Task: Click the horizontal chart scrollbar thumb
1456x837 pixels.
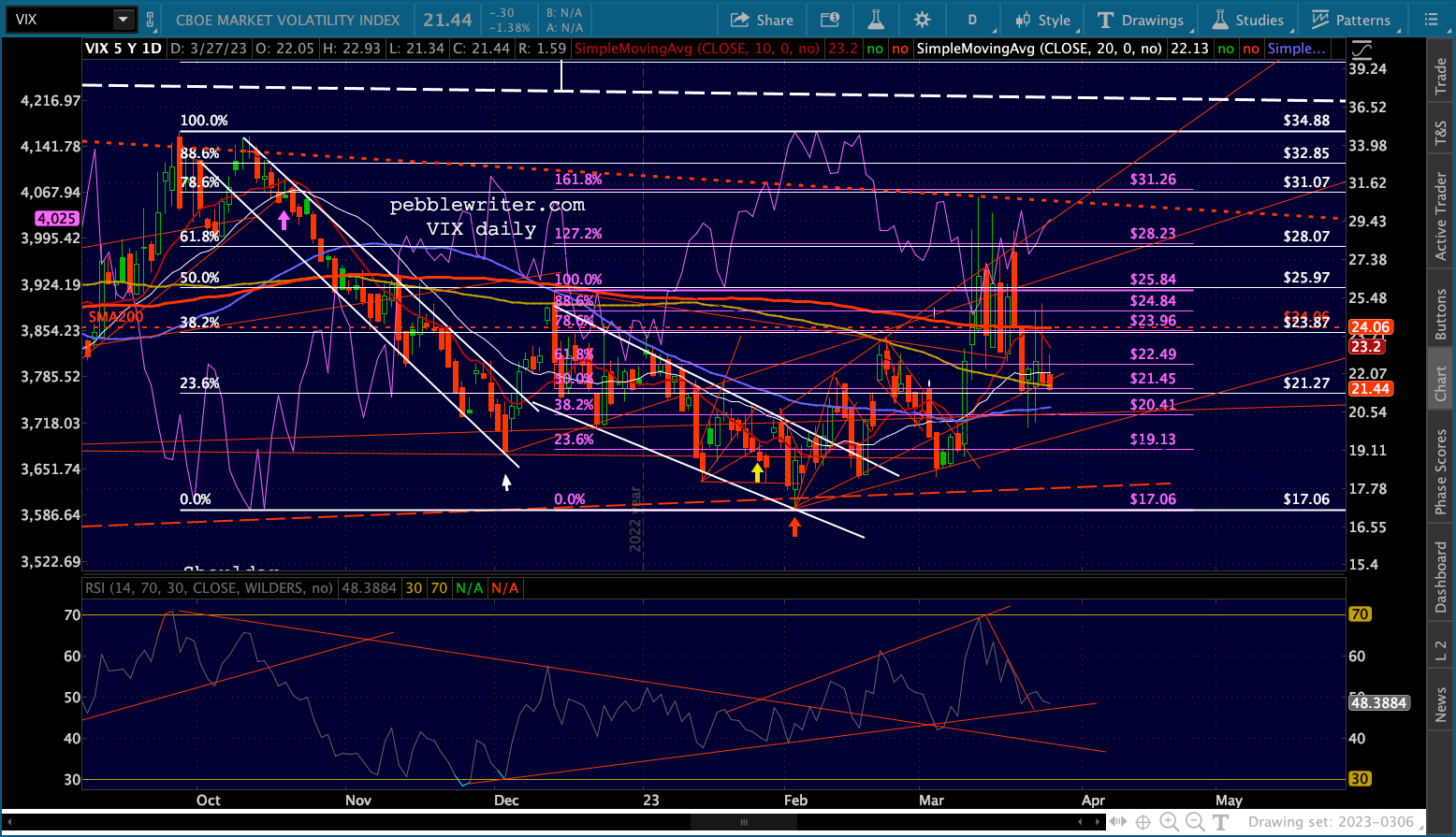Action: coord(744,823)
